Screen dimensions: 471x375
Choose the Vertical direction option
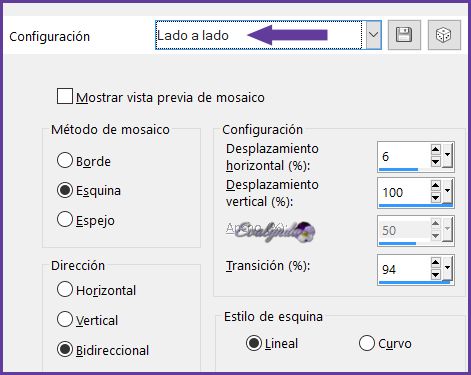point(65,319)
